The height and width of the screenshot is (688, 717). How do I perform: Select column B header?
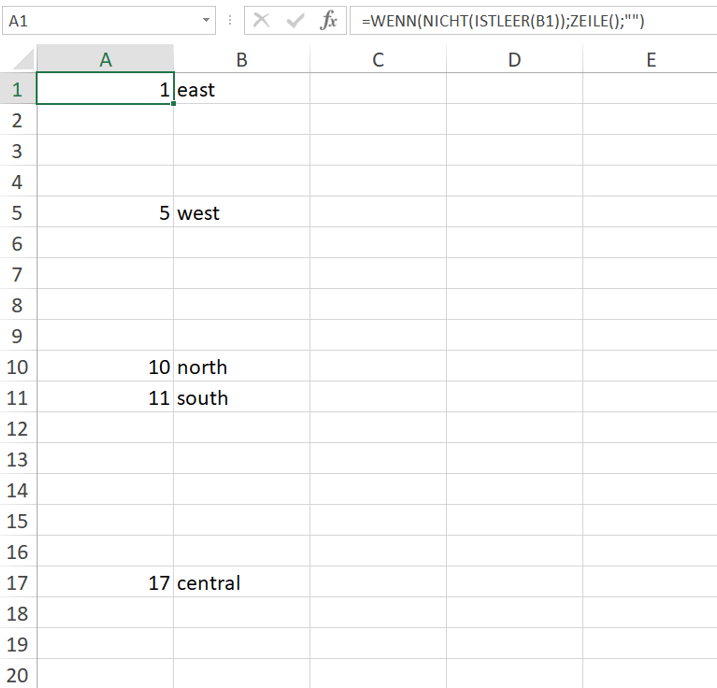(241, 59)
